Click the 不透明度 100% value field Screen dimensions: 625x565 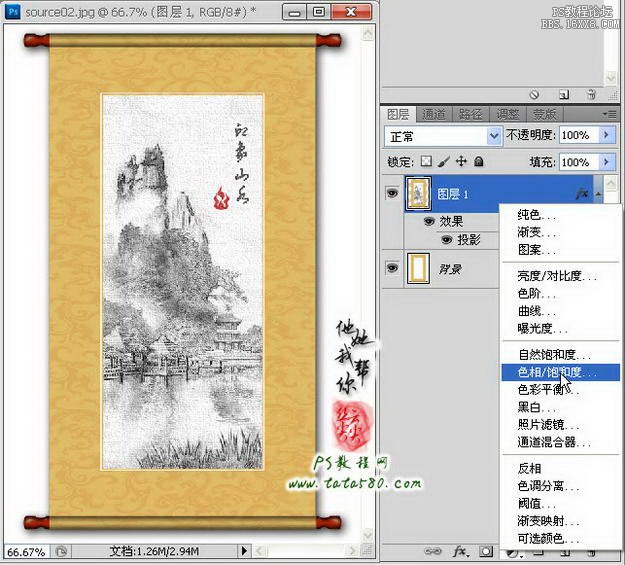[x=579, y=136]
